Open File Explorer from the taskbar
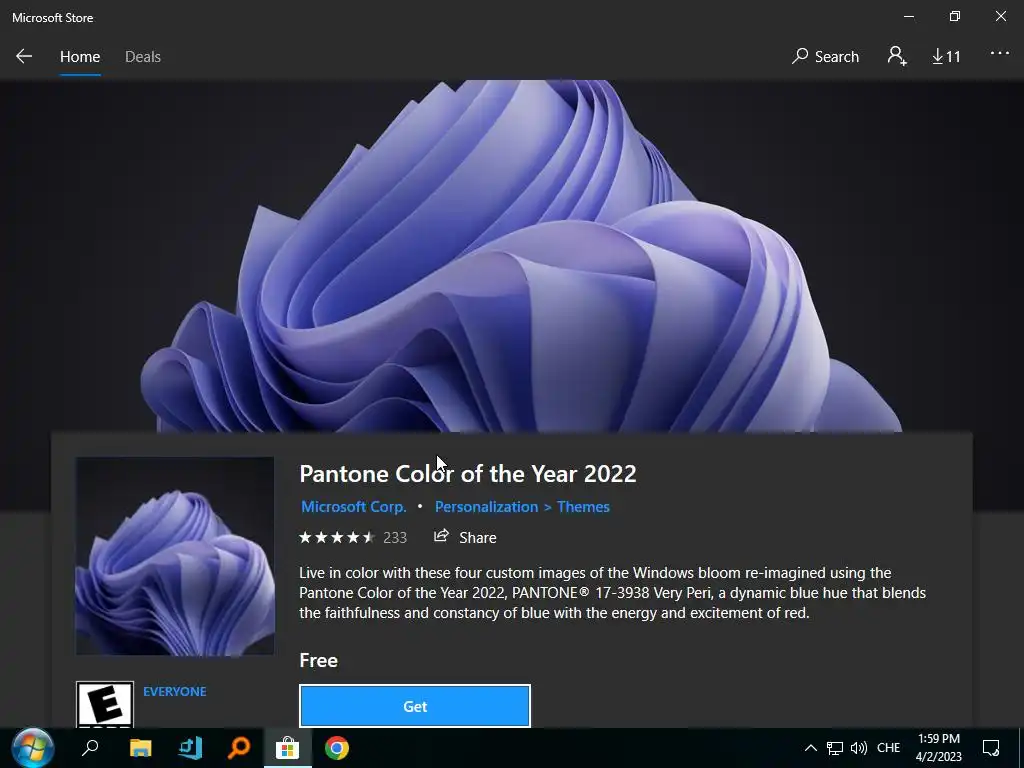The image size is (1024, 768). 140,748
